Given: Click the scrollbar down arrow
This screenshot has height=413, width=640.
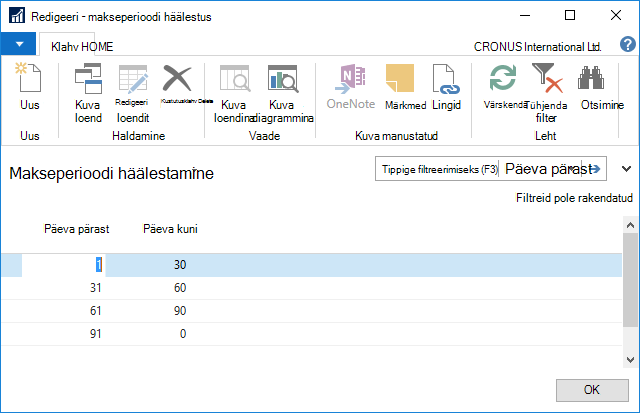Looking at the screenshot, I should click(630, 360).
